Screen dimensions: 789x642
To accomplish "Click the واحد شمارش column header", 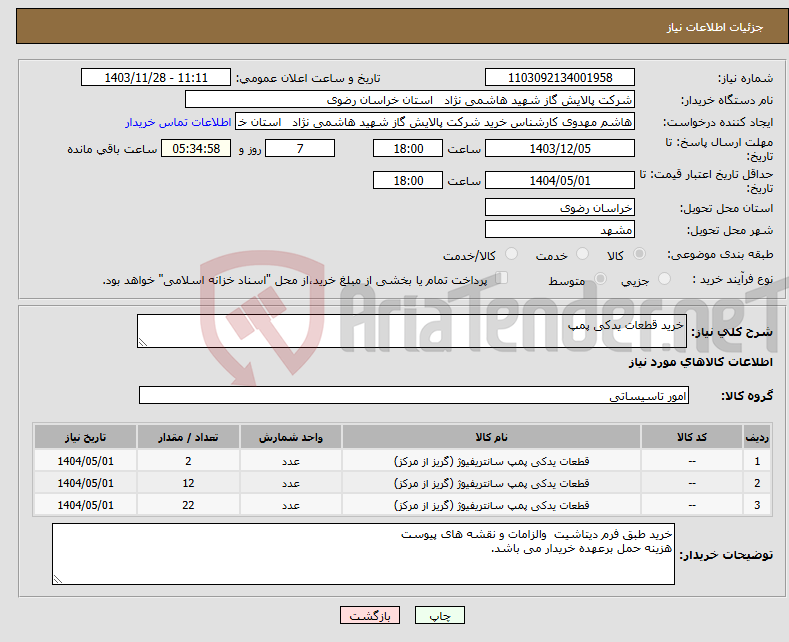I will click(291, 437).
